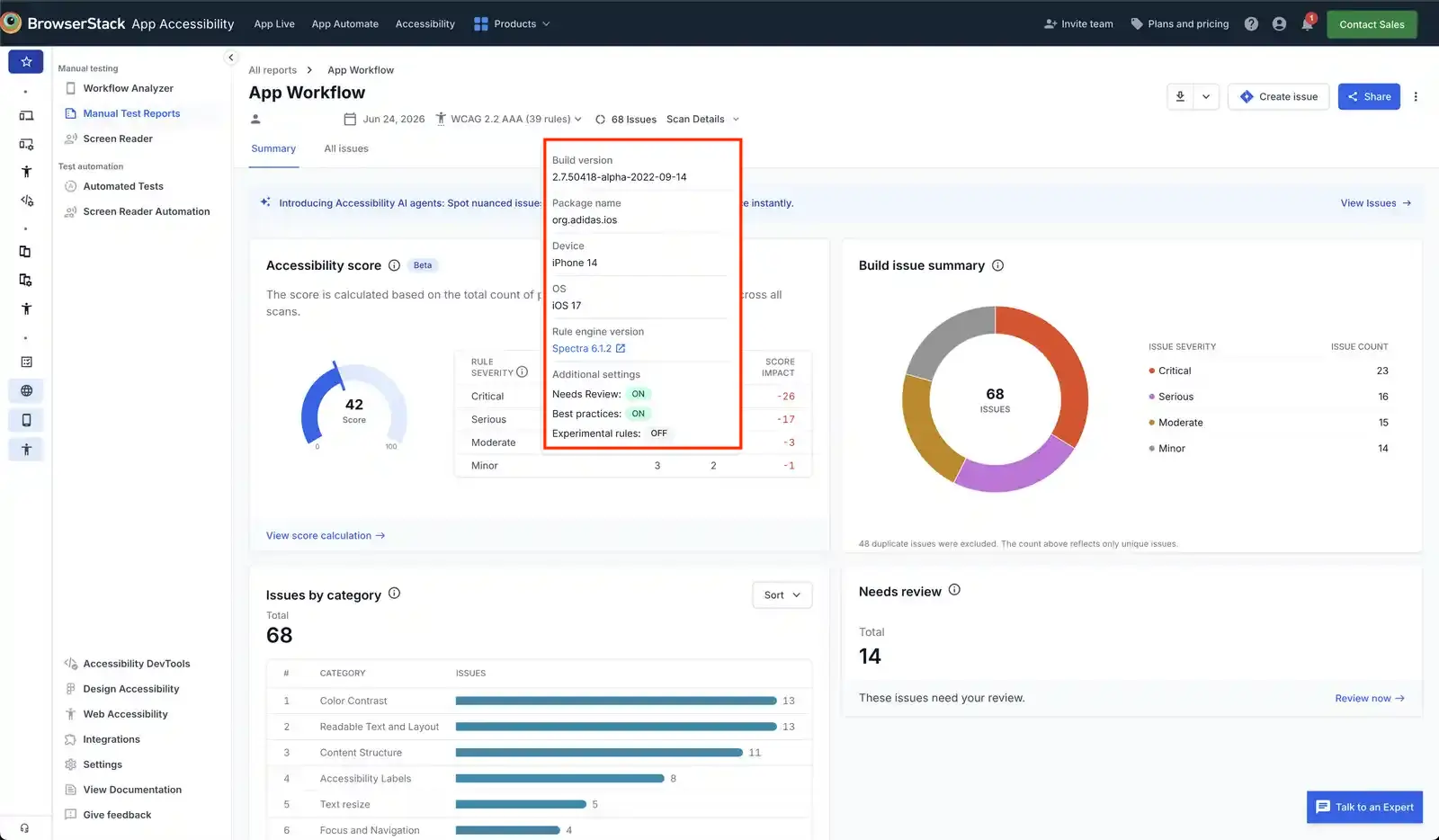Toggle the Best practices ON badge
Viewport: 1439px width, 840px height.
tap(639, 414)
